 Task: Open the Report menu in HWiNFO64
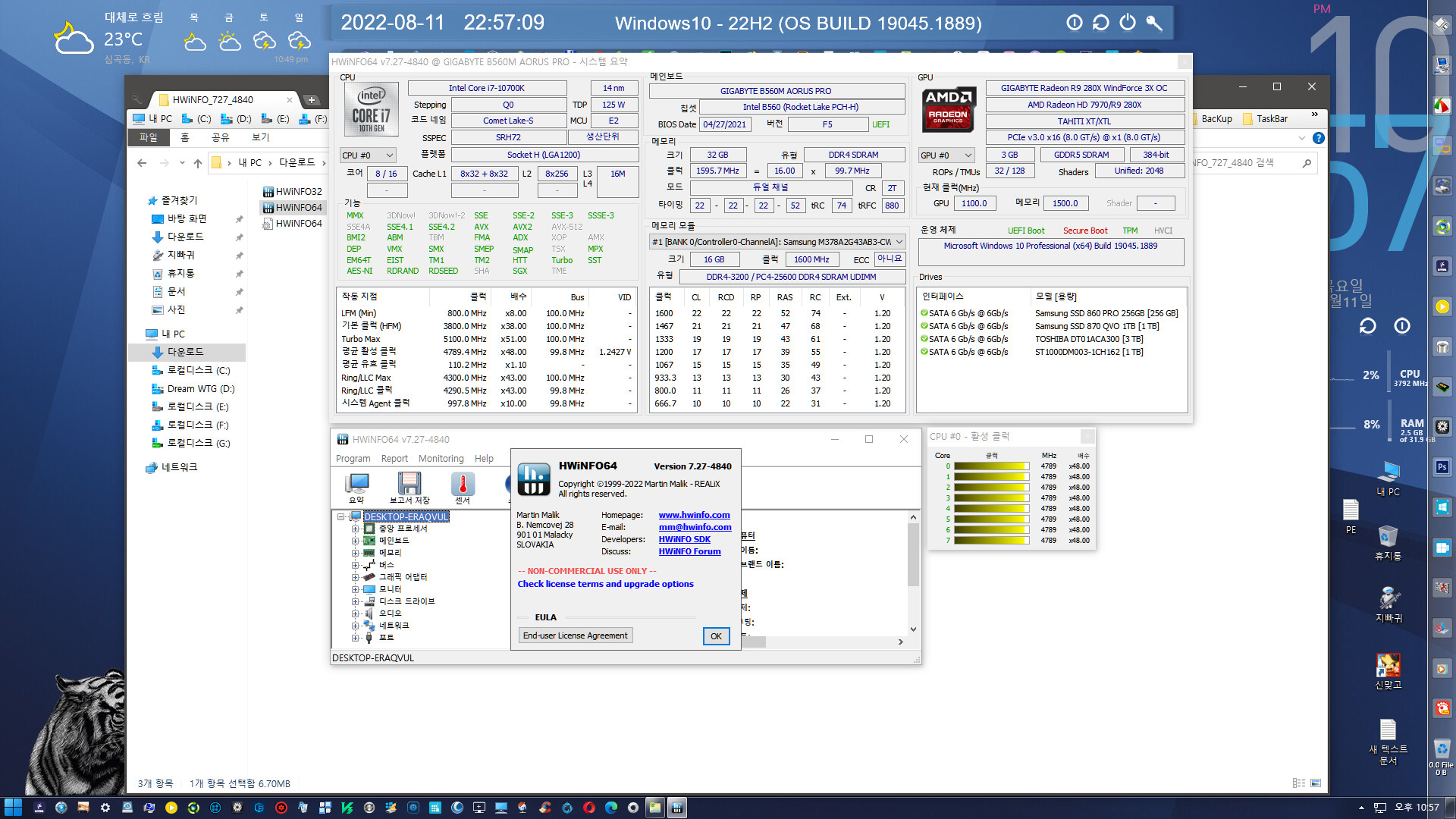[394, 459]
